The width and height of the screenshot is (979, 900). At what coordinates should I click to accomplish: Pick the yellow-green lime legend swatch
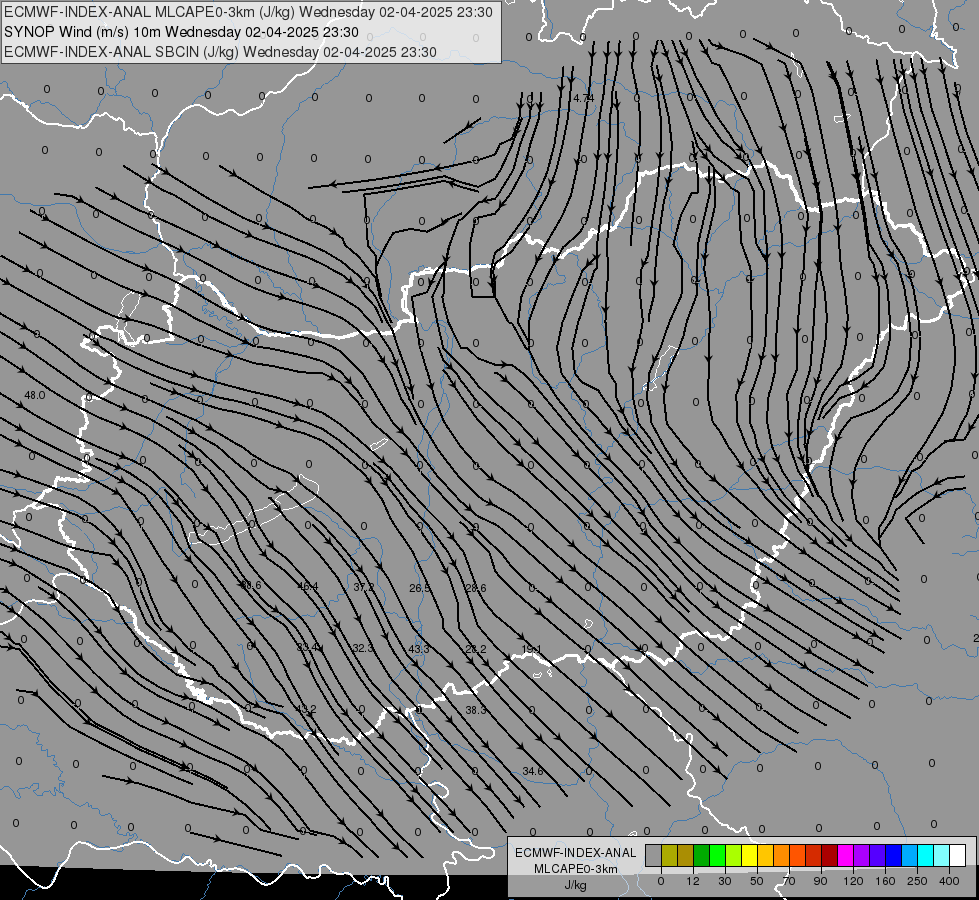(x=734, y=856)
